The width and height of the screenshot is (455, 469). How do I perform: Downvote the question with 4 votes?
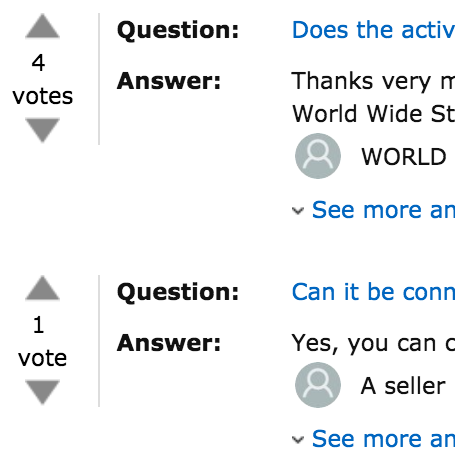pyautogui.click(x=43, y=130)
